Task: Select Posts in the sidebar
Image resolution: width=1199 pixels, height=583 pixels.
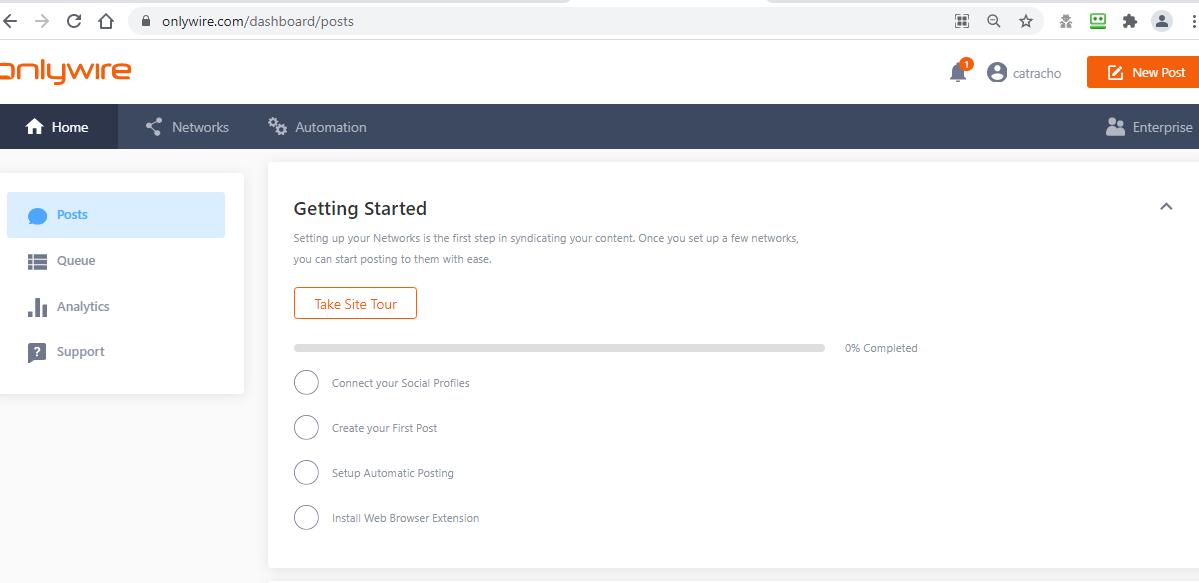Action: 116,215
